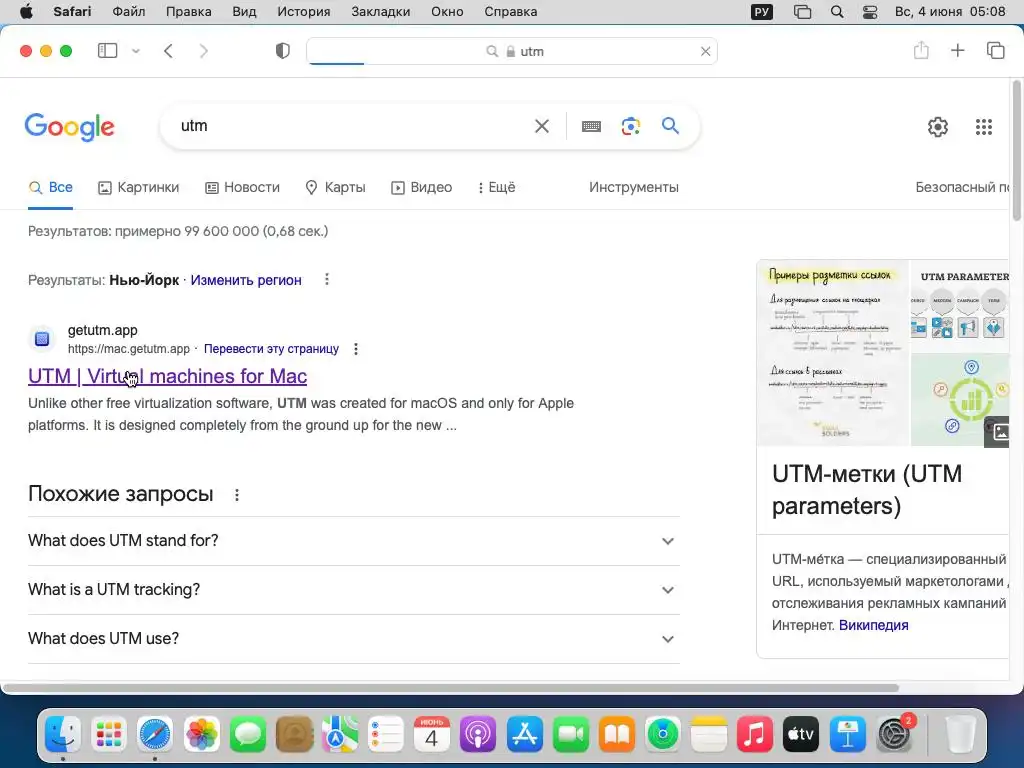The image size is (1024, 768).
Task: Open the Закладки menu
Action: [x=381, y=12]
